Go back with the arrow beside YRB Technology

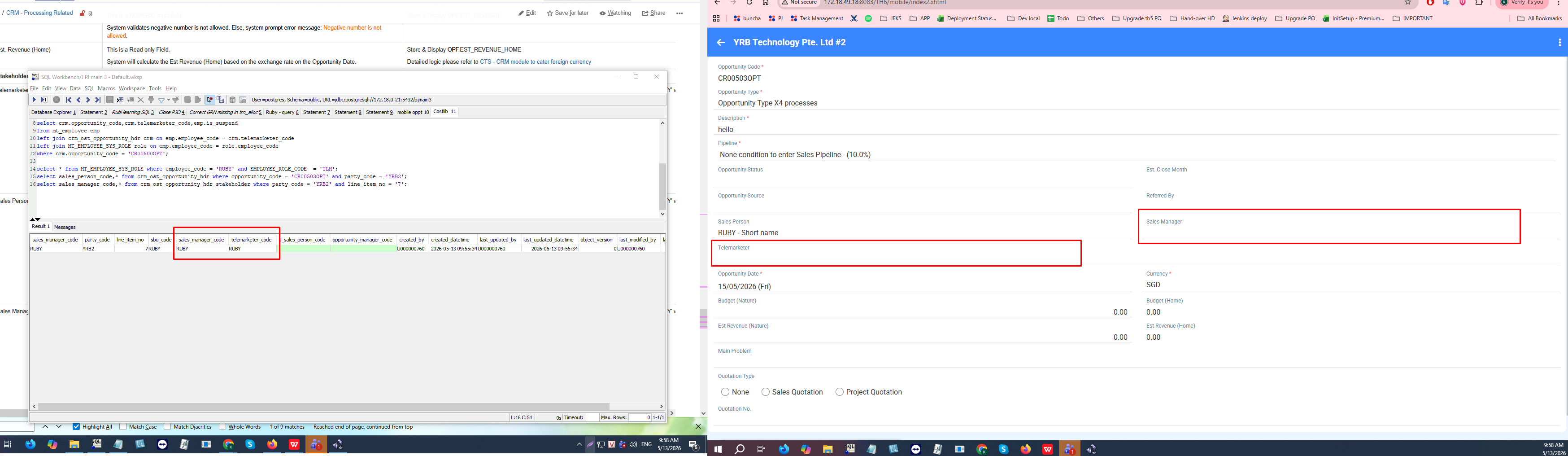click(721, 43)
